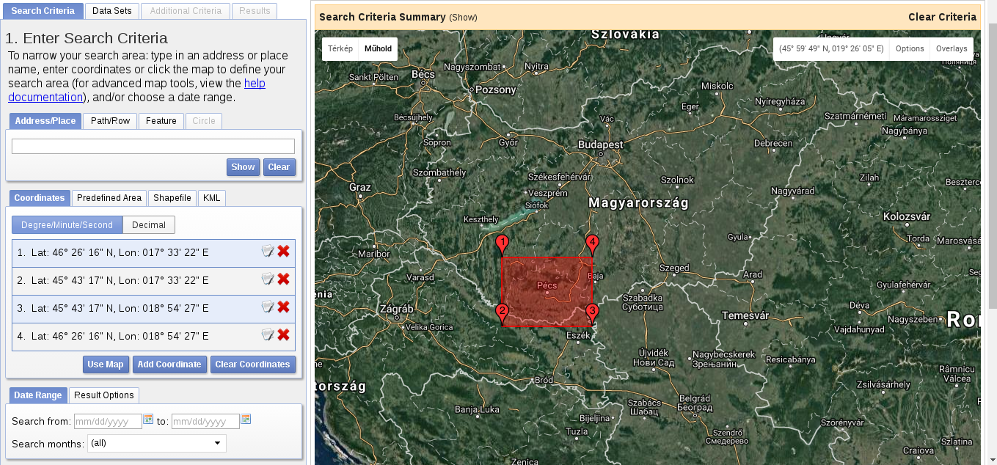Click the Show address button
997x465 pixels.
point(243,167)
